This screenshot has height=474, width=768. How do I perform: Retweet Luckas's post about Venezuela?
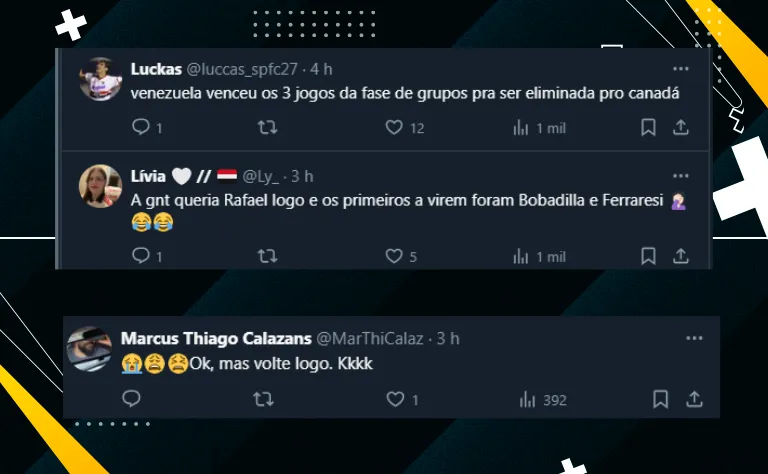(x=267, y=127)
